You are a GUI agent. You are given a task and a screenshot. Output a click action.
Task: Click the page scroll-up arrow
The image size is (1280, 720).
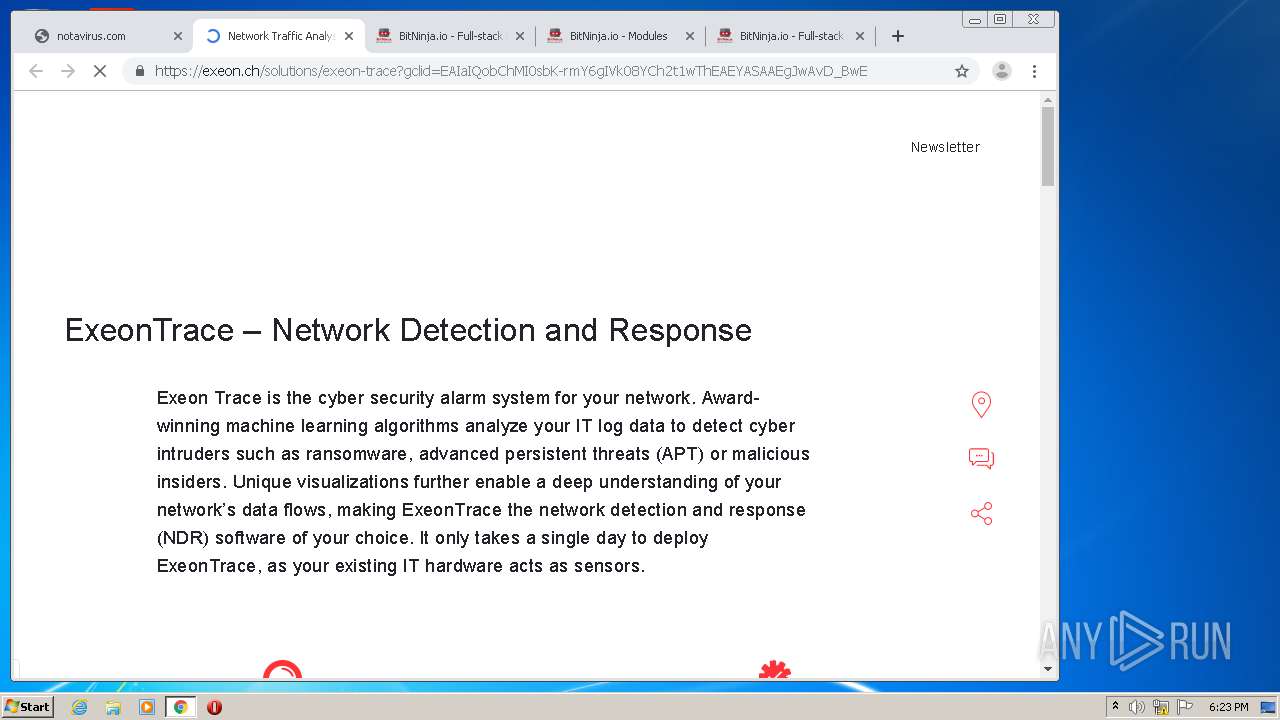(x=1048, y=101)
